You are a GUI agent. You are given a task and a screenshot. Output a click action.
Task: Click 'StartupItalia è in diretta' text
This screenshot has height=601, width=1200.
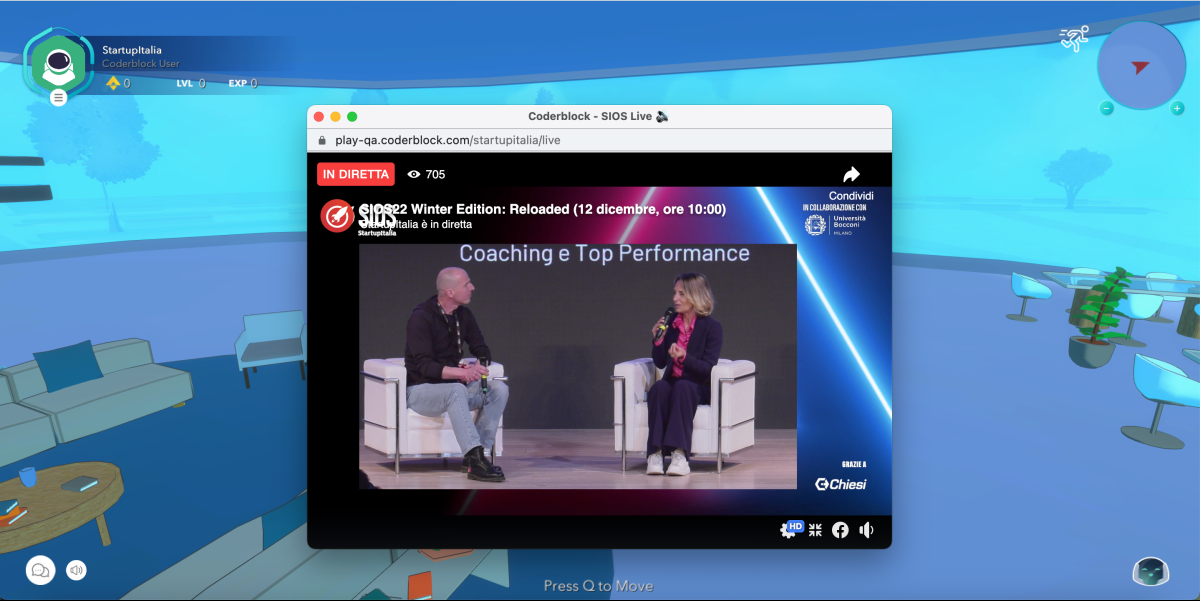(x=415, y=225)
